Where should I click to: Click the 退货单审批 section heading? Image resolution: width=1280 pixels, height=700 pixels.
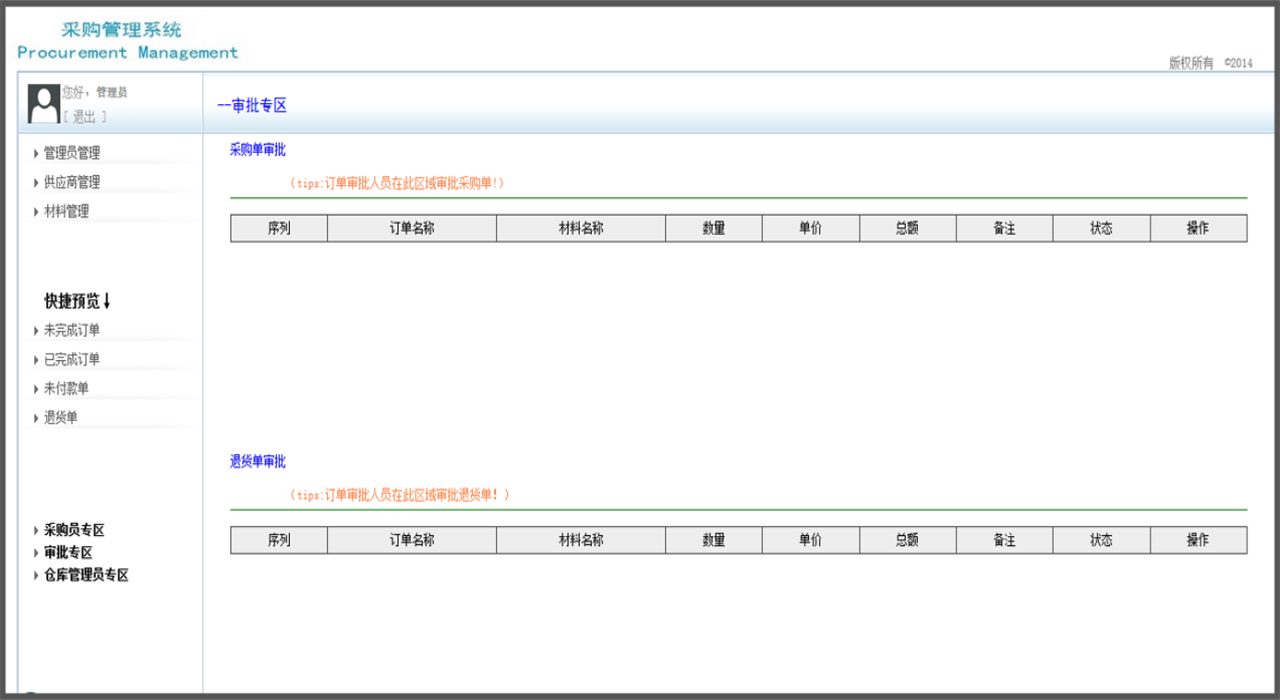coord(258,462)
